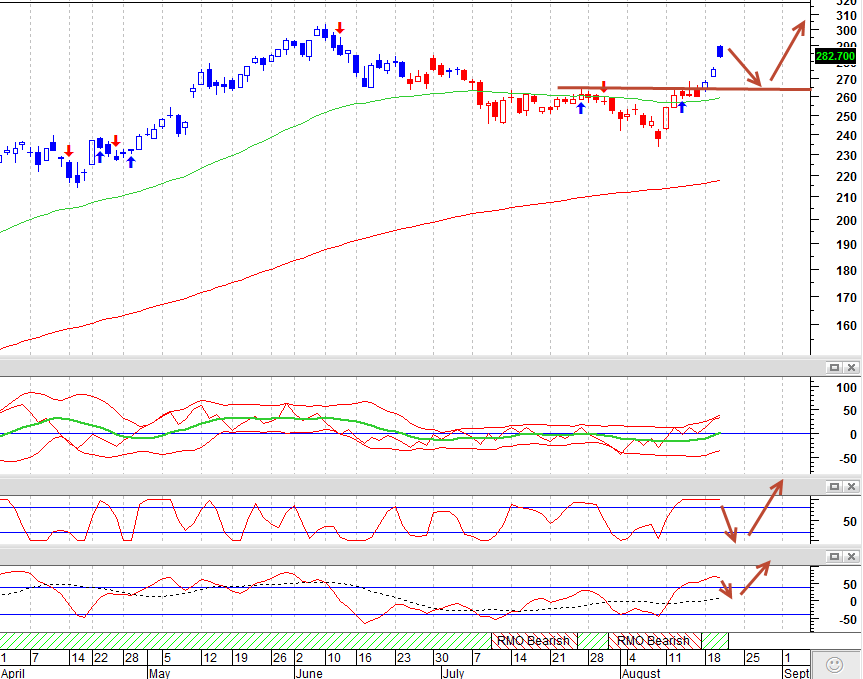Select the 282.700 price label
This screenshot has width=863, height=679.
[x=835, y=56]
